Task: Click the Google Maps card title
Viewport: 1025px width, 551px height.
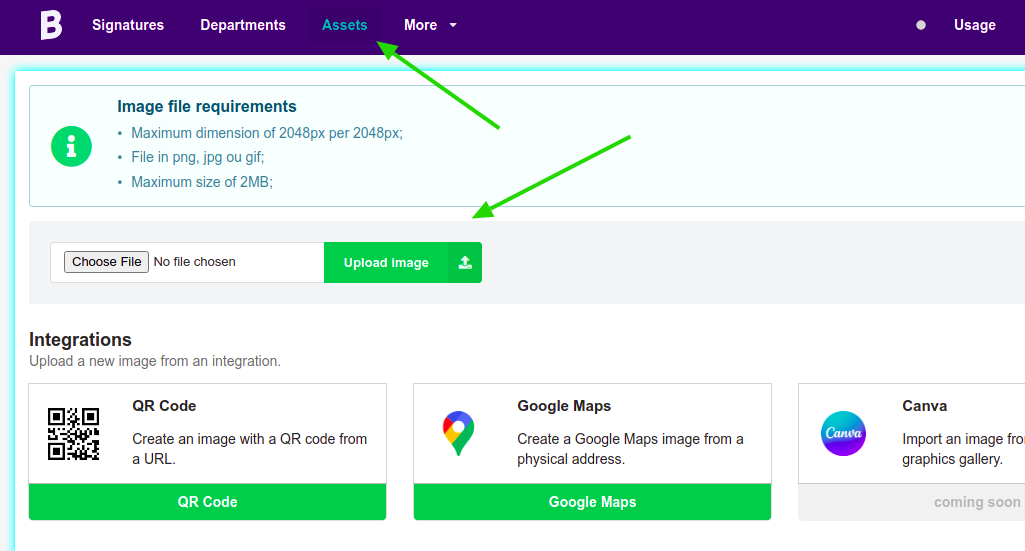Action: pos(564,406)
